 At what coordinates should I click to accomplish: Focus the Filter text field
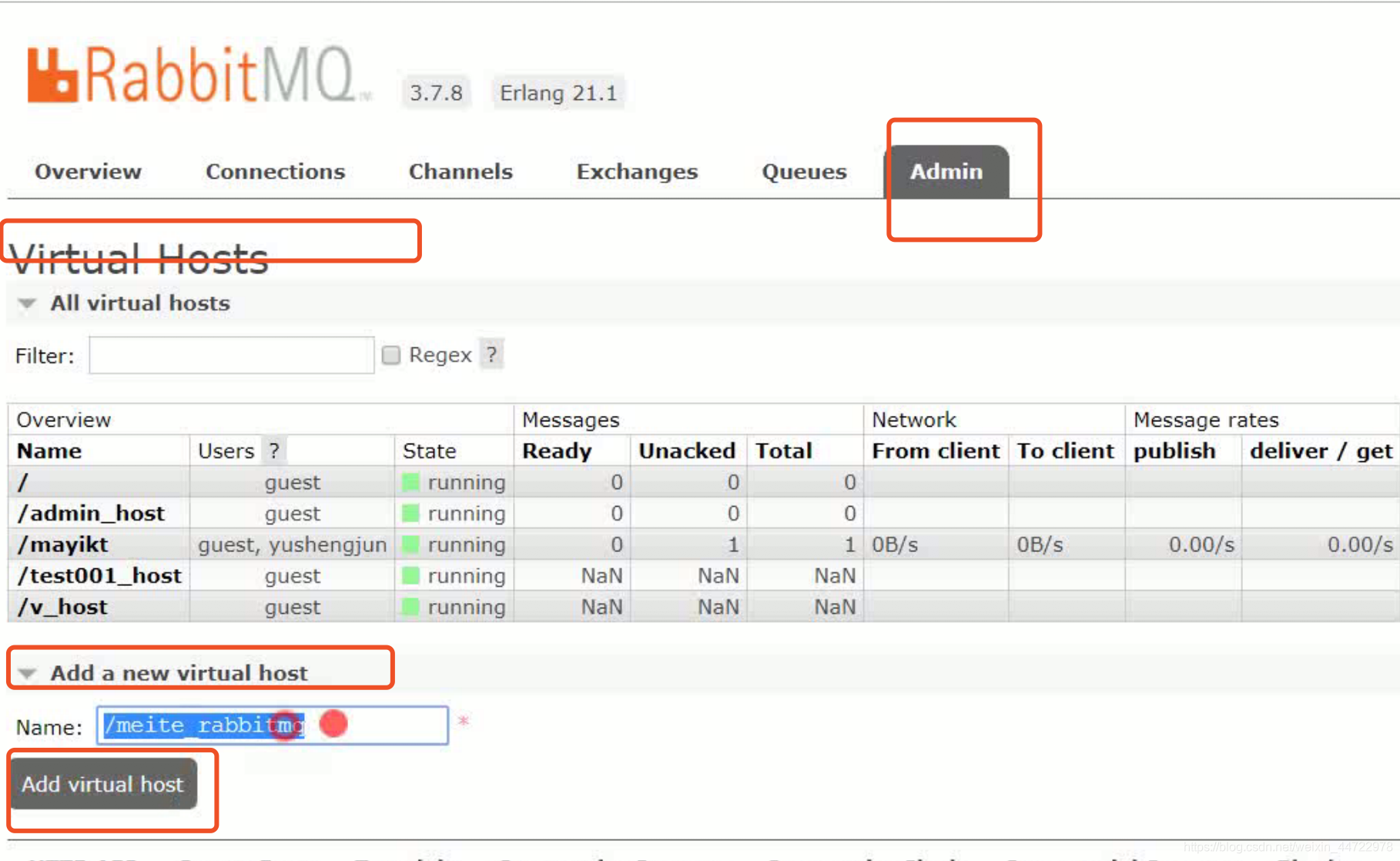click(x=232, y=355)
